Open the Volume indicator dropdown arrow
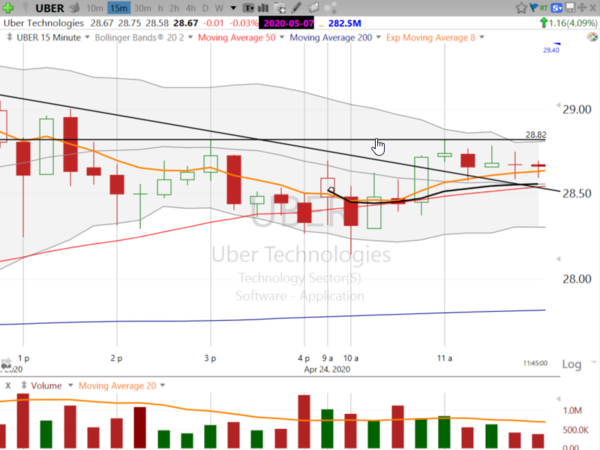This screenshot has height=450, width=600. (70, 385)
